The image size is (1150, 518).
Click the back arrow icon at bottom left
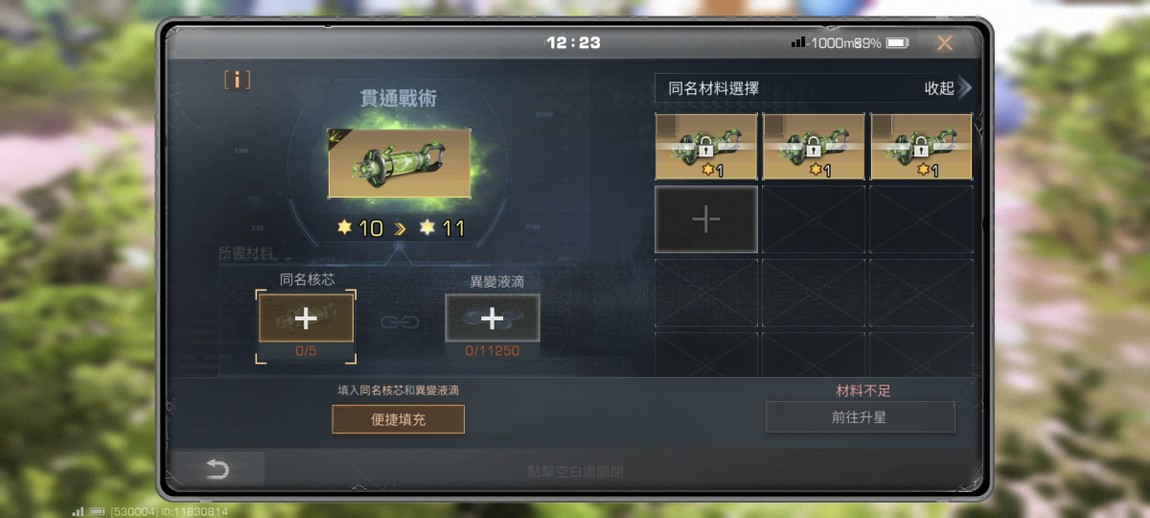[x=217, y=469]
